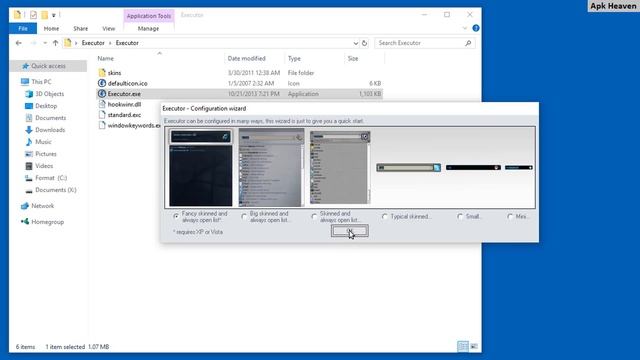This screenshot has height=360, width=640.
Task: Click the Properties quick access toolbar icon
Action: coord(33,15)
